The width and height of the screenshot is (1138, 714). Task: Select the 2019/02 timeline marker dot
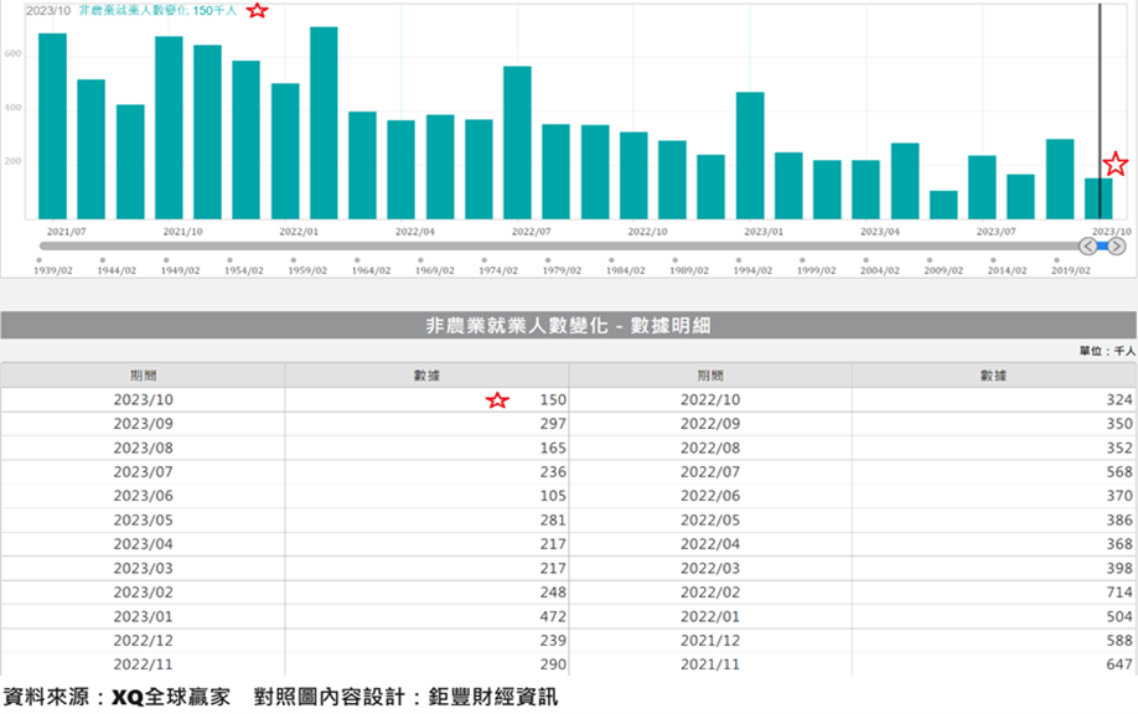(1057, 260)
